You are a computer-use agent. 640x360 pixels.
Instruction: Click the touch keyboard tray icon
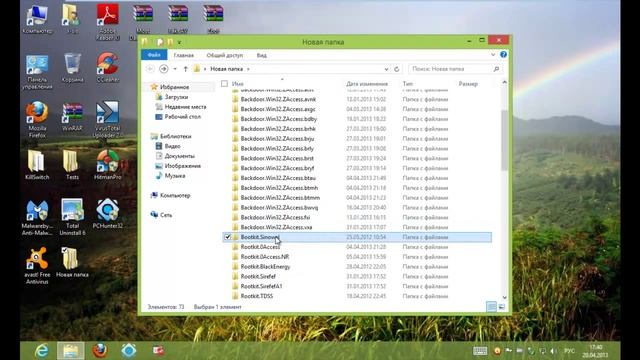tap(480, 351)
